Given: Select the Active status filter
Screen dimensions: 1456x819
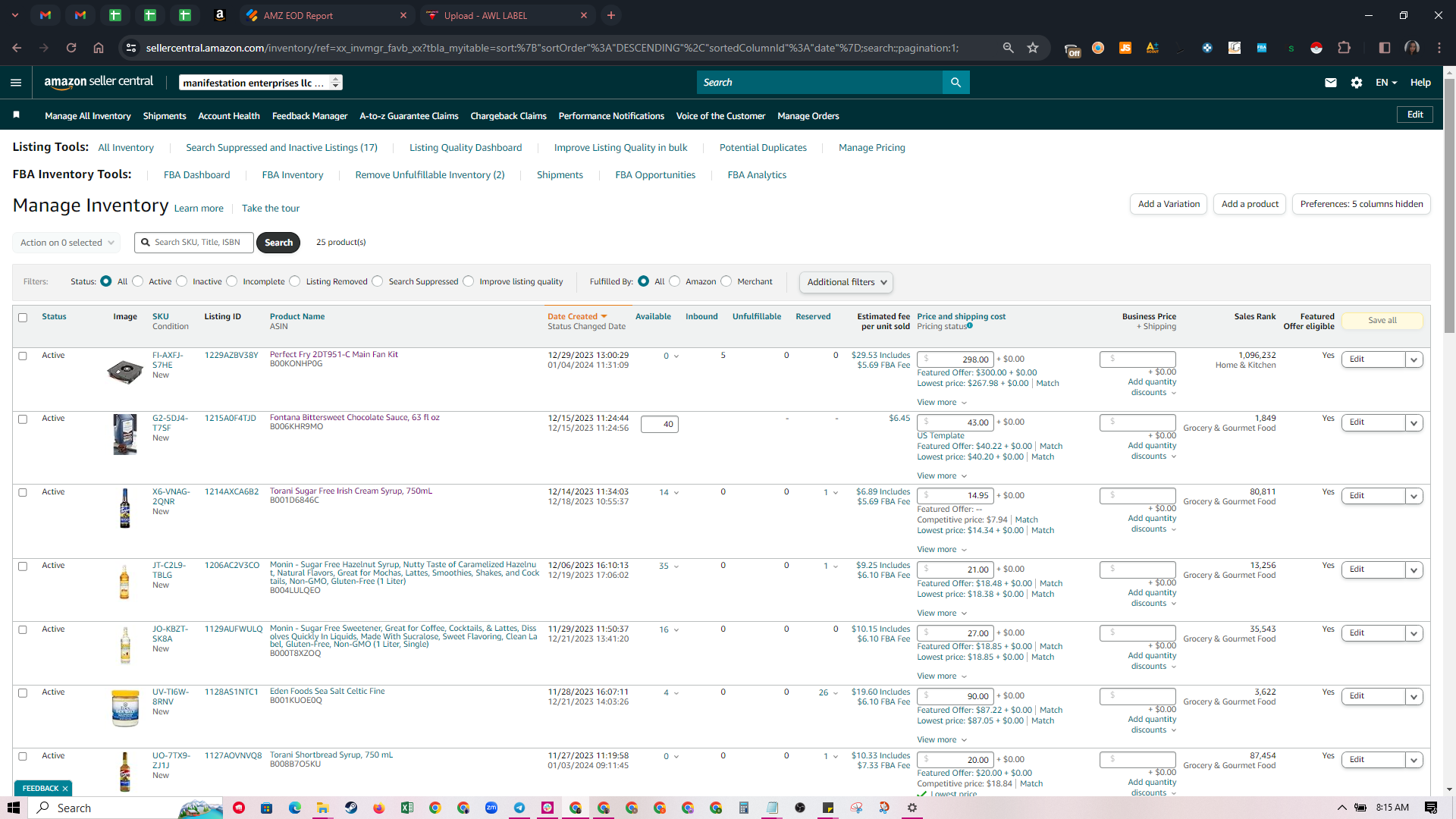Looking at the screenshot, I should 137,281.
